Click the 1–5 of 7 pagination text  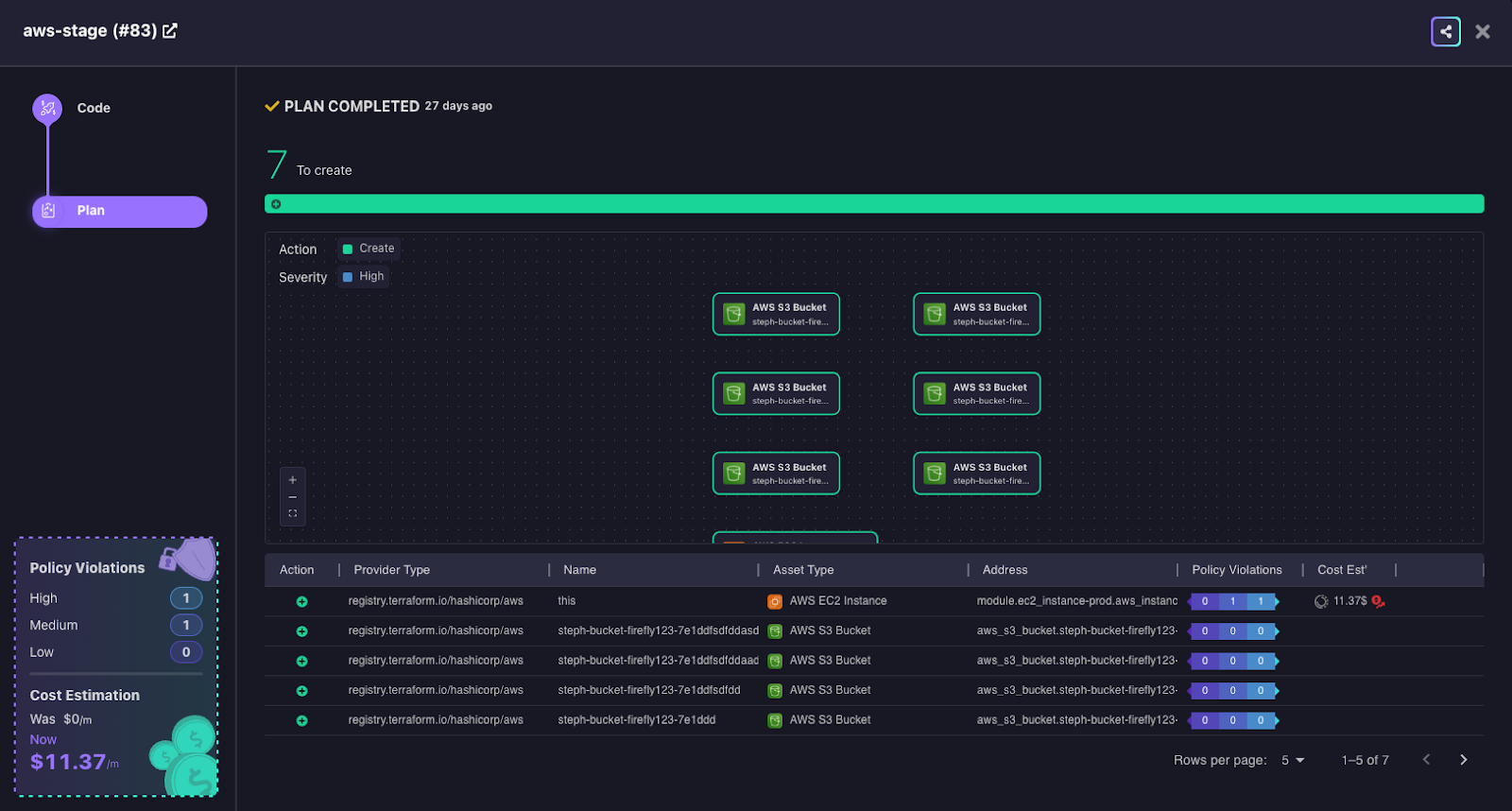tap(1366, 761)
